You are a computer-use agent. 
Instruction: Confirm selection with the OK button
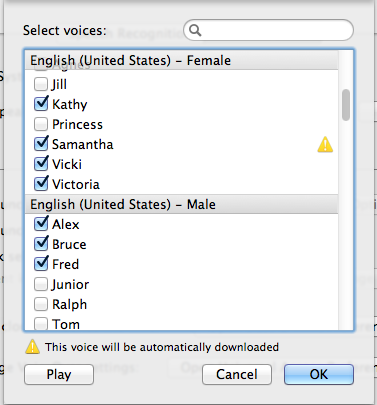point(319,374)
